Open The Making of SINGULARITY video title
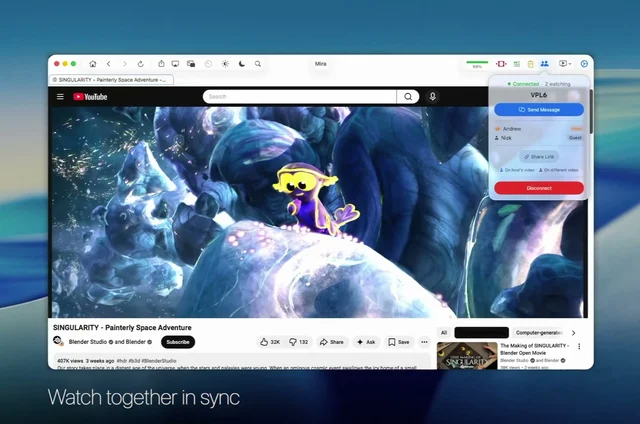Screen dimensions: 640x424 click(535, 349)
